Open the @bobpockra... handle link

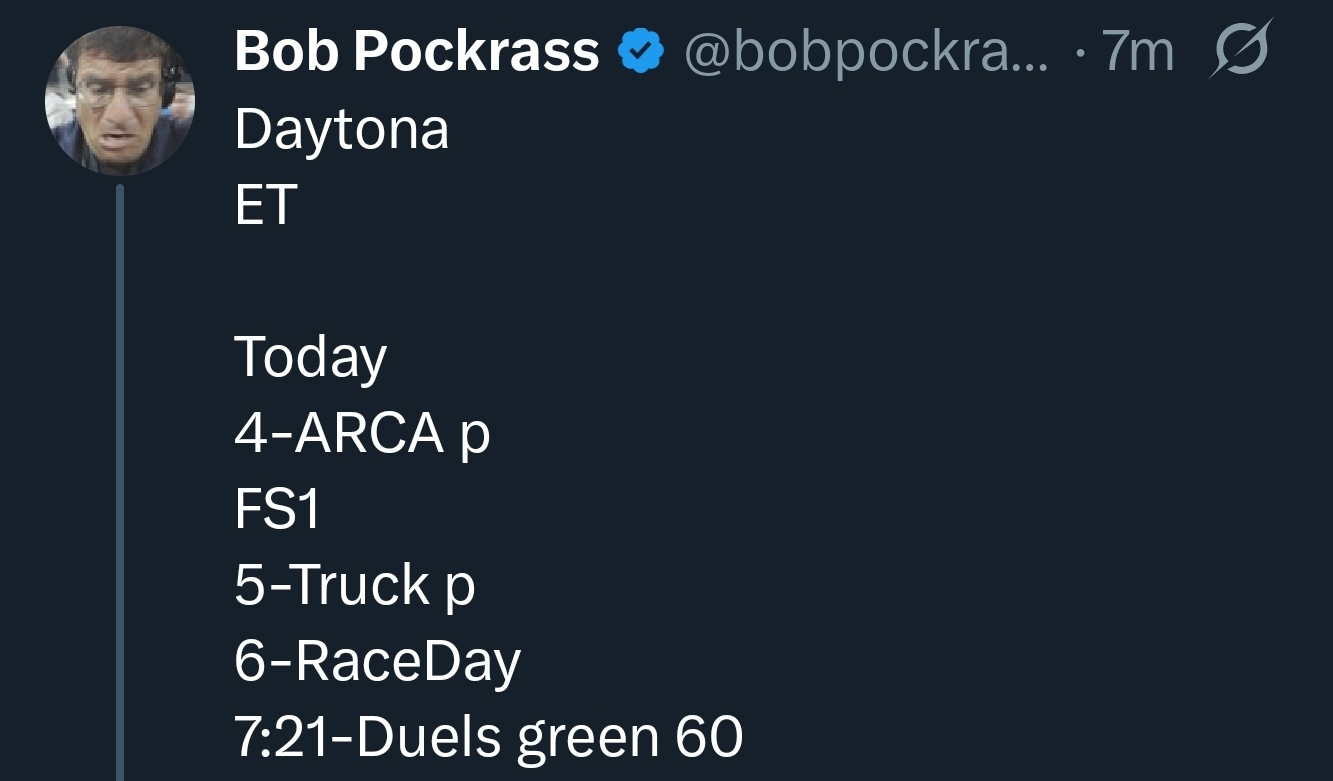click(866, 52)
